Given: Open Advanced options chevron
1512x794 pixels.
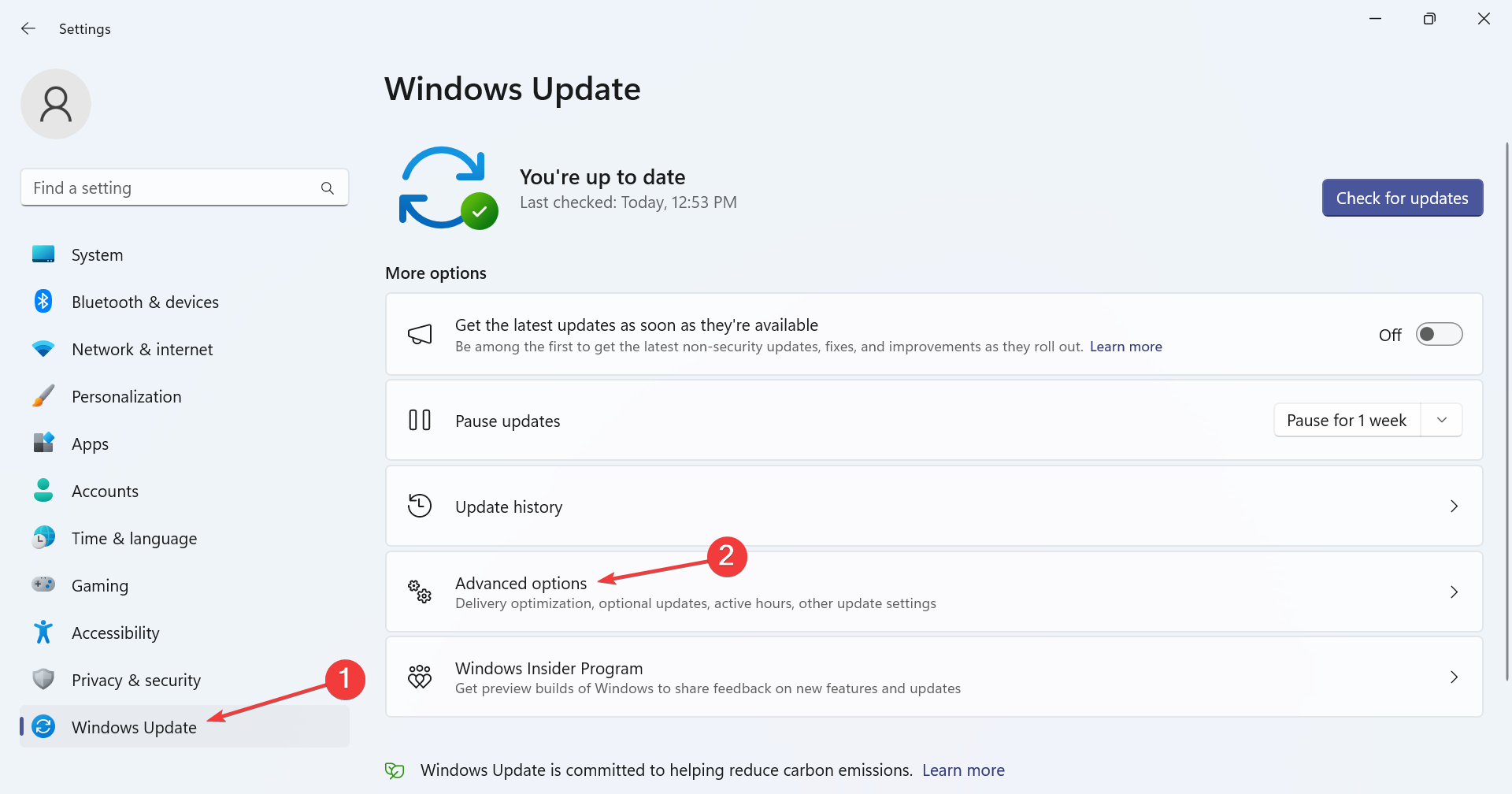Looking at the screenshot, I should click(1454, 592).
